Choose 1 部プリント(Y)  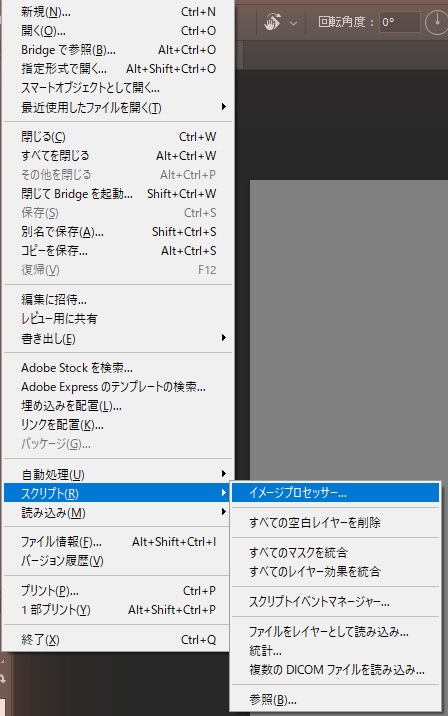pos(118,610)
